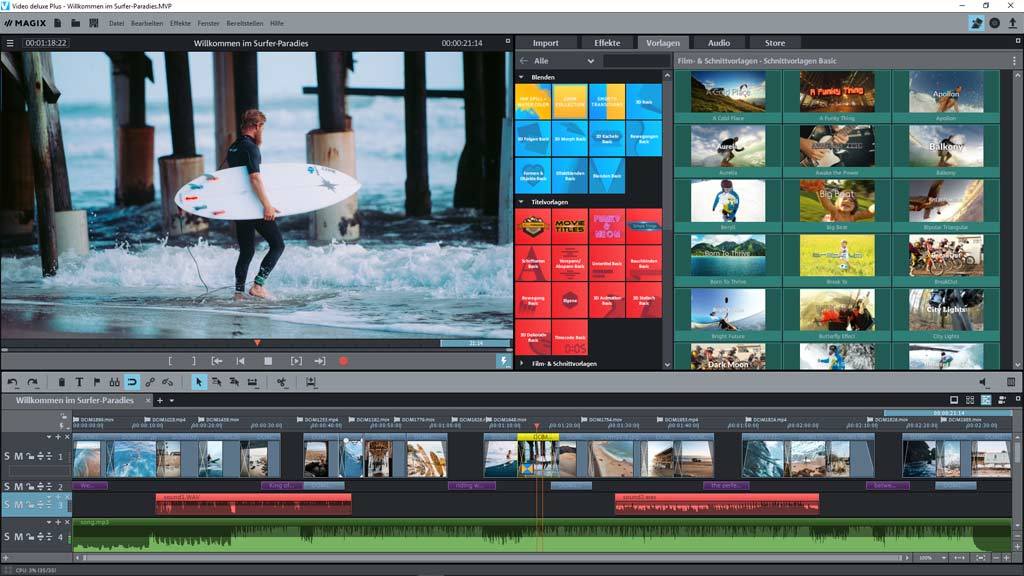This screenshot has height=576, width=1024.
Task: Solo track 2 with its S button
Action: click(x=7, y=486)
